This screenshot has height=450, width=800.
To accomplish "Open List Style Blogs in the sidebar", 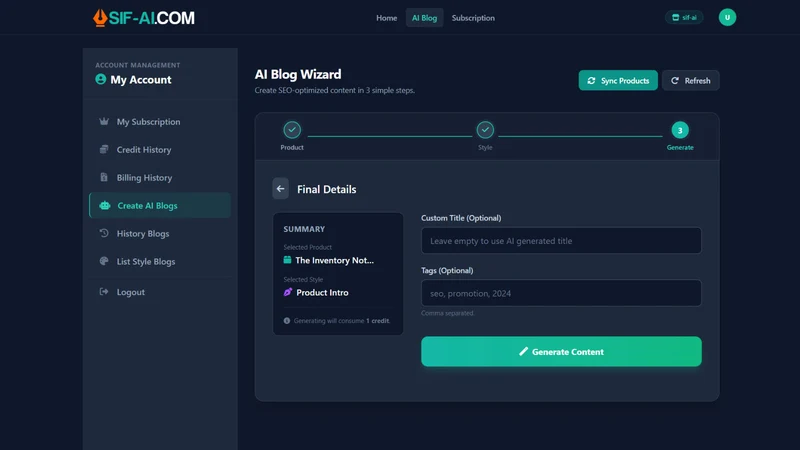I will click(x=160, y=261).
